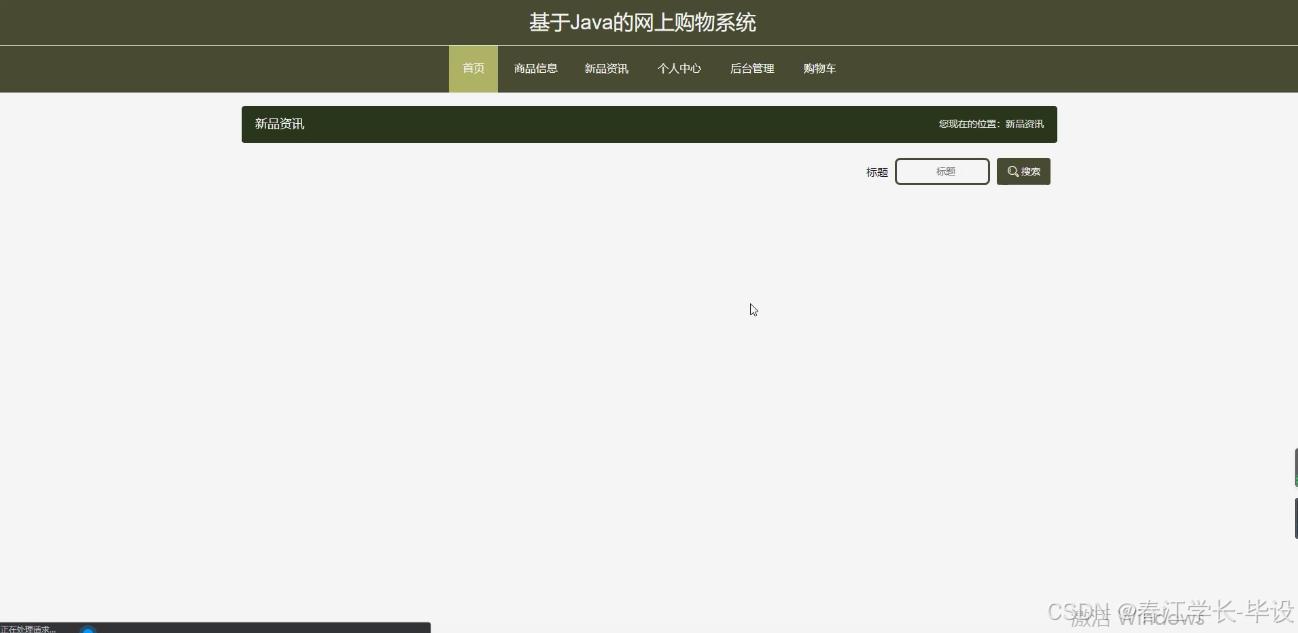The image size is (1298, 633).
Task: Click the bottom dark taskbar strip
Action: point(215,628)
